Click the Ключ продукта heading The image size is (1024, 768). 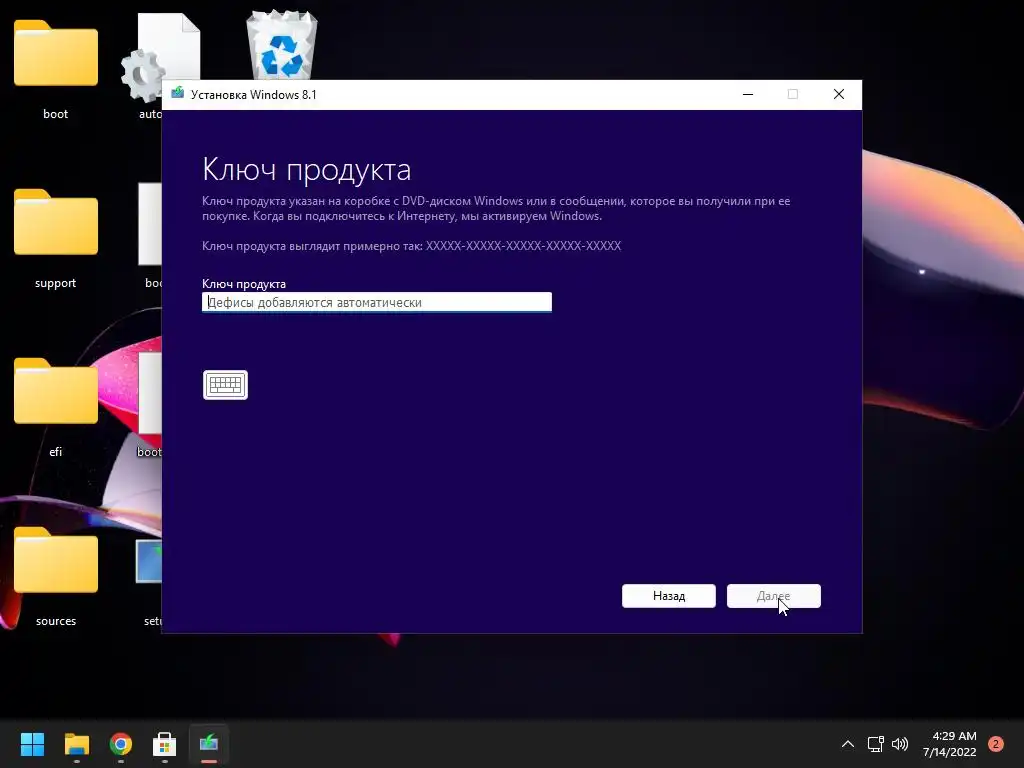pyautogui.click(x=306, y=170)
